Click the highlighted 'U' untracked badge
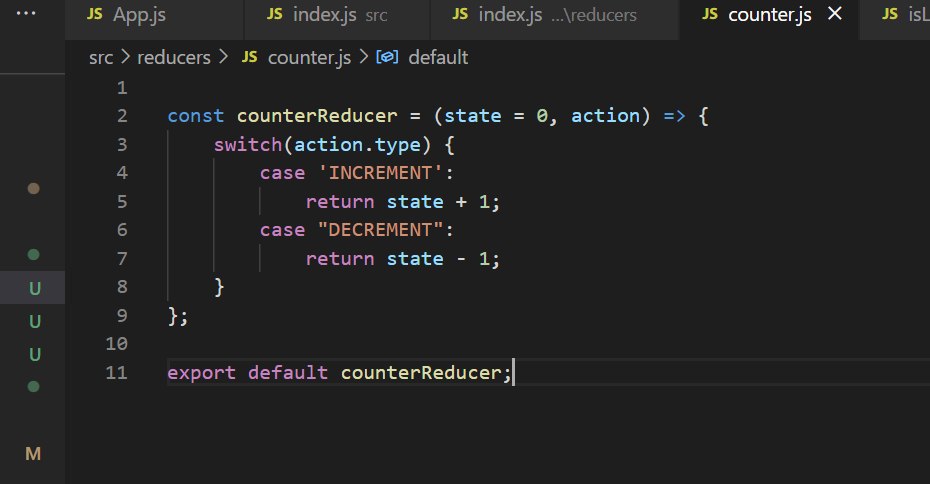 point(34,289)
